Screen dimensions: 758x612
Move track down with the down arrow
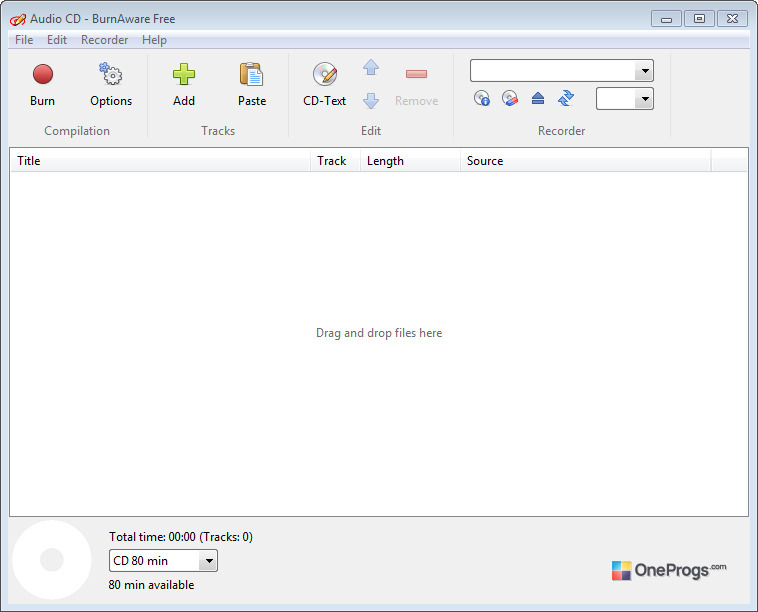(x=371, y=101)
